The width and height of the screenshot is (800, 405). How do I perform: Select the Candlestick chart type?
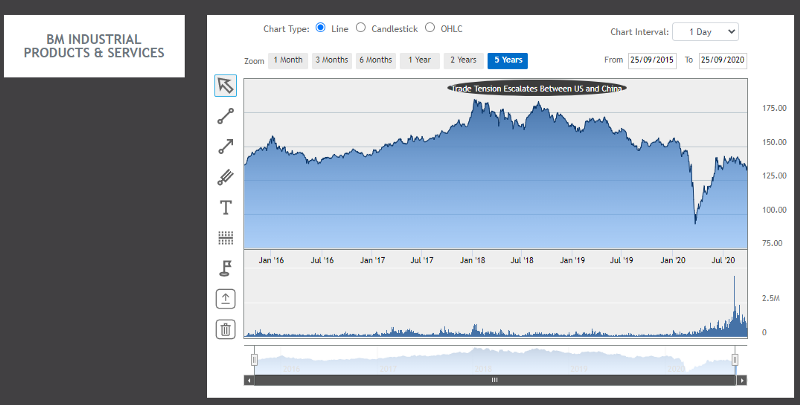pos(361,28)
